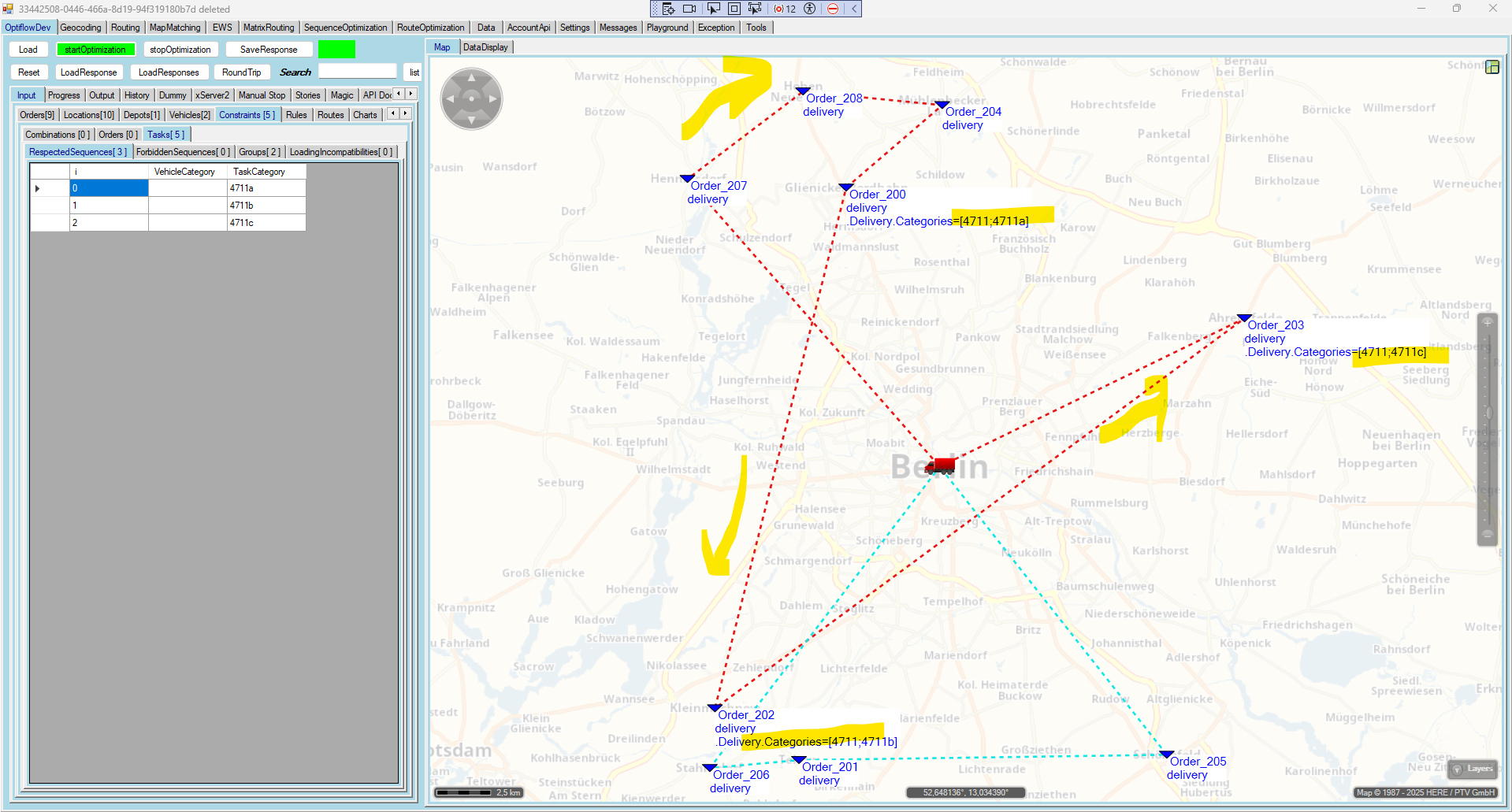The height and width of the screenshot is (812, 1512).
Task: Click the red truck depot icon on map
Action: (940, 465)
